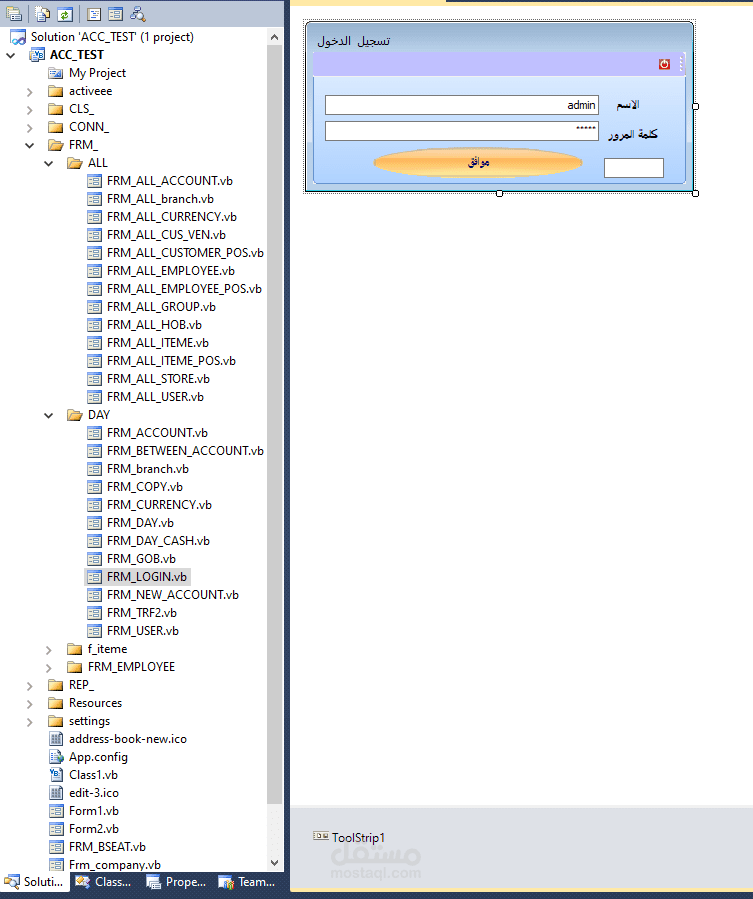Viewport: 753px width, 899px height.
Task: Switch to the Solution Explorer tab
Action: tap(34, 882)
